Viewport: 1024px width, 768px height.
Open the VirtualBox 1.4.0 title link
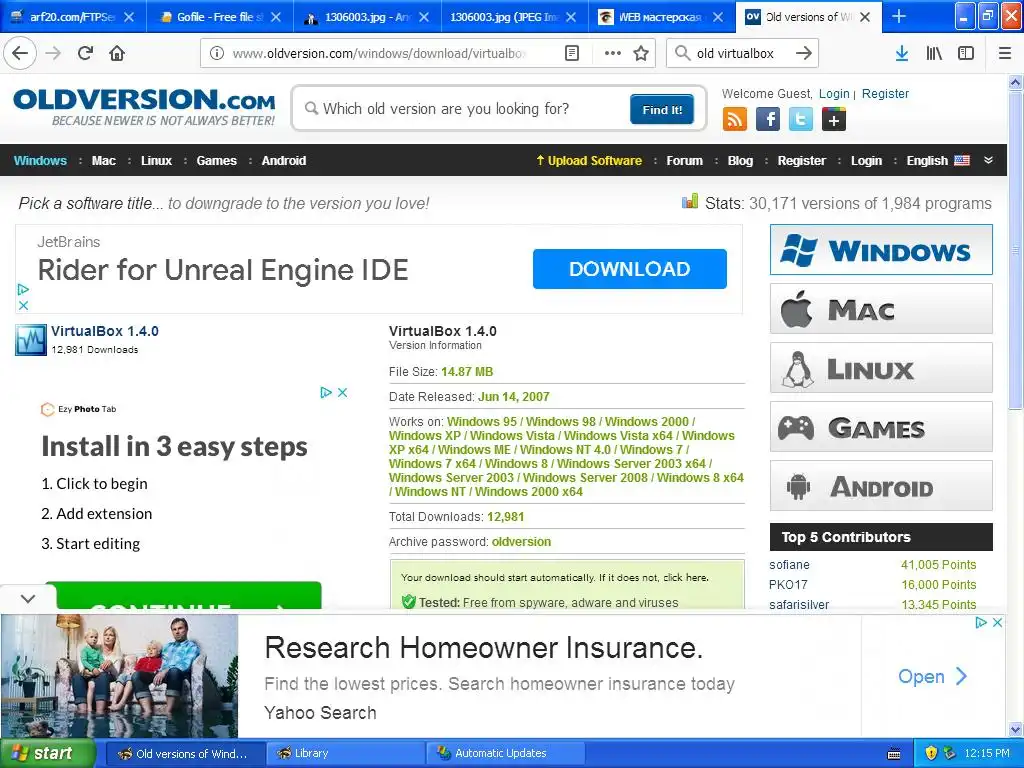pyautogui.click(x=104, y=331)
